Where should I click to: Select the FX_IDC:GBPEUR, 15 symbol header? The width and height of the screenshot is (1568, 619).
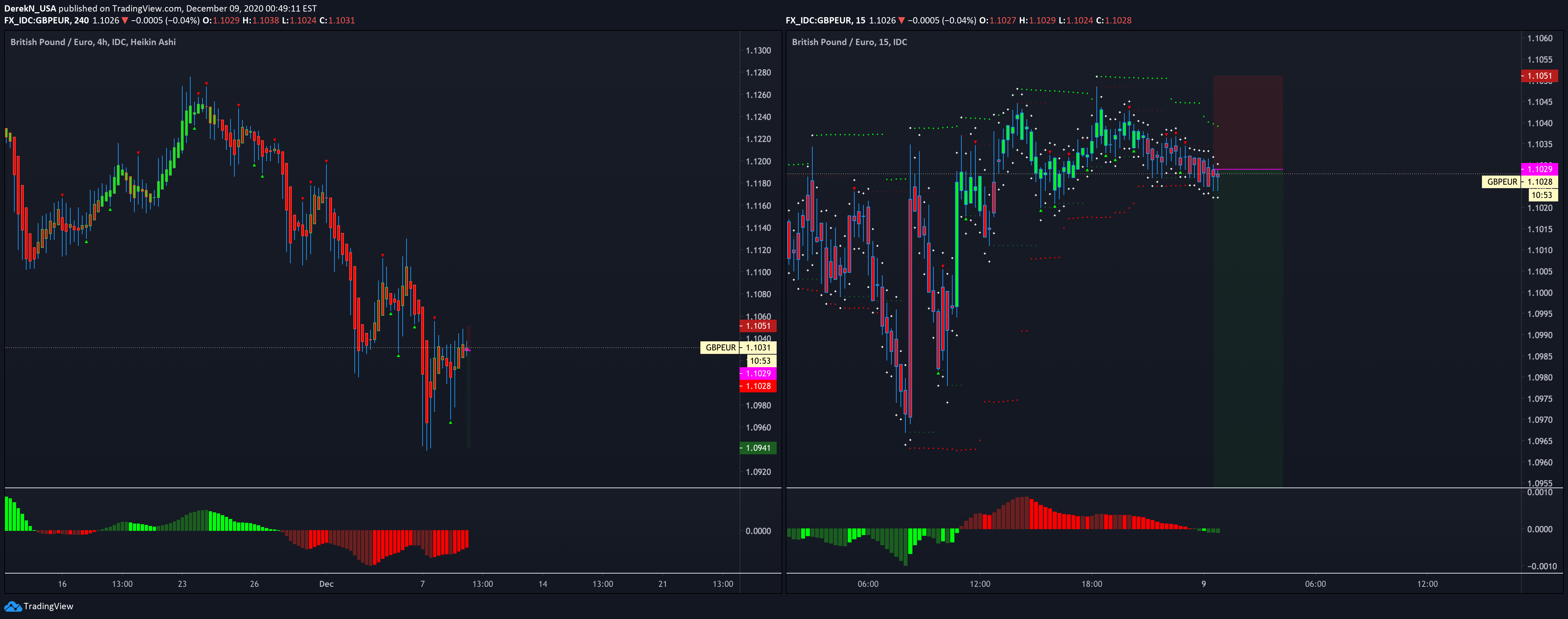825,20
